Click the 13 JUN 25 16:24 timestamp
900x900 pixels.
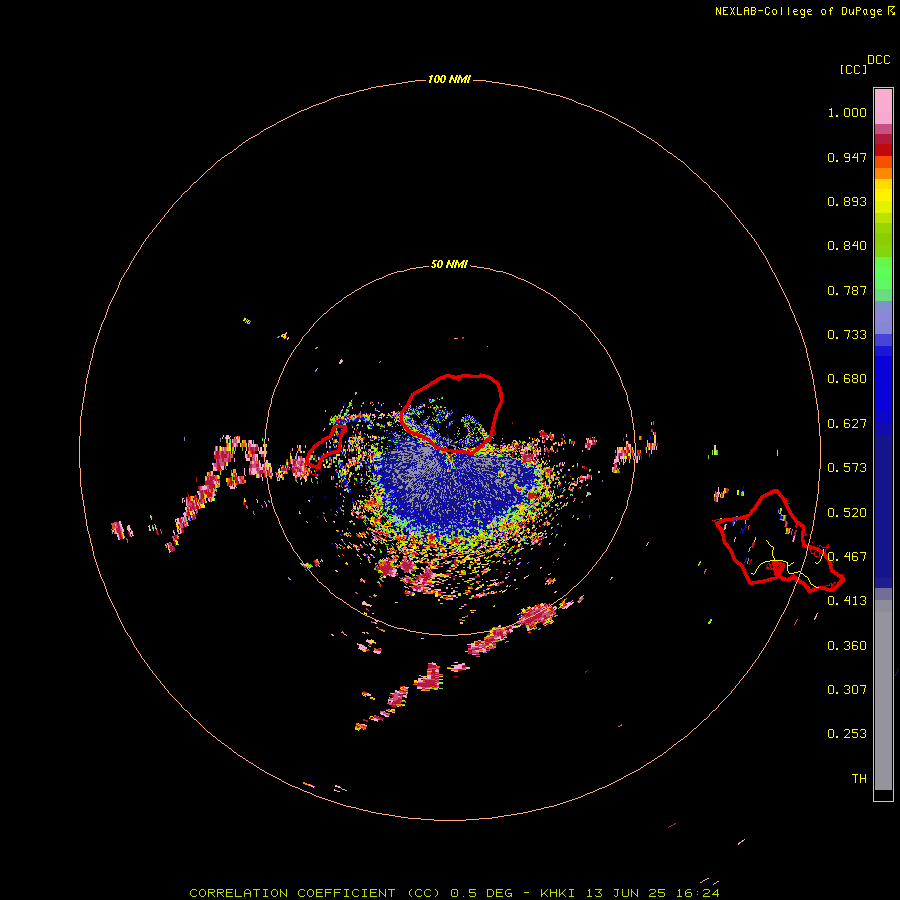point(653,893)
